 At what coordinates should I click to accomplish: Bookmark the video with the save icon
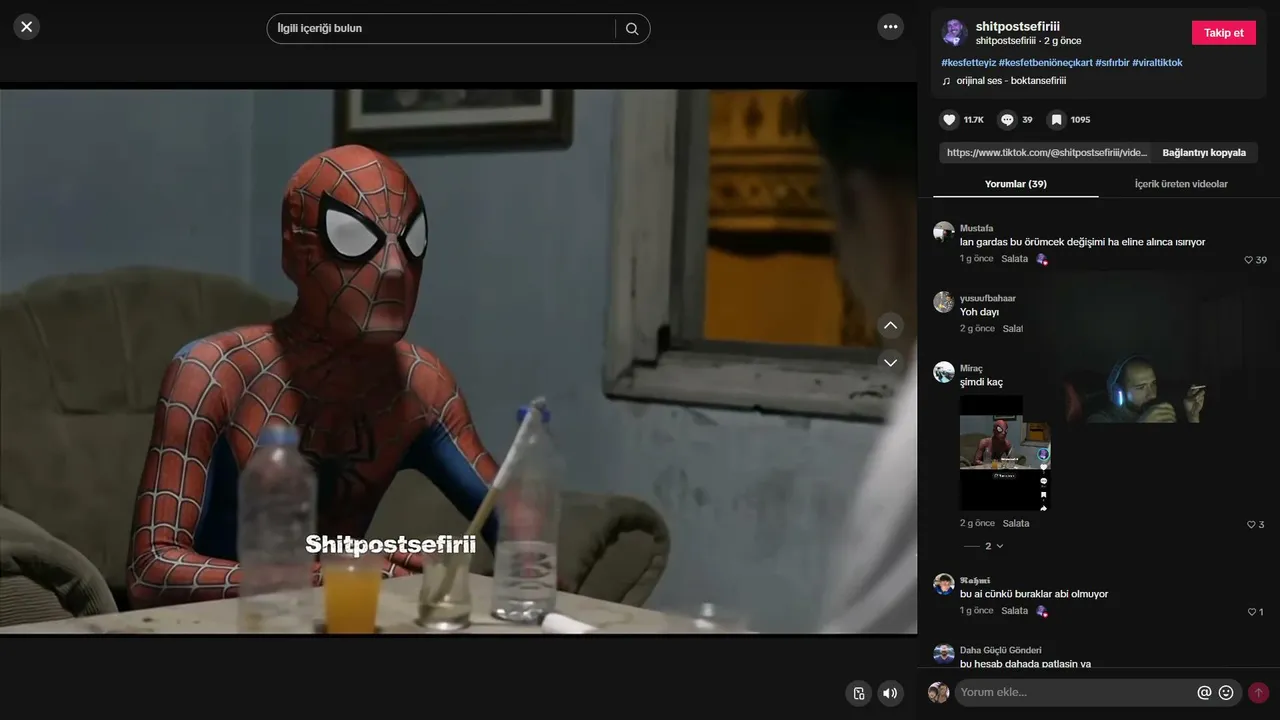pyautogui.click(x=1056, y=120)
